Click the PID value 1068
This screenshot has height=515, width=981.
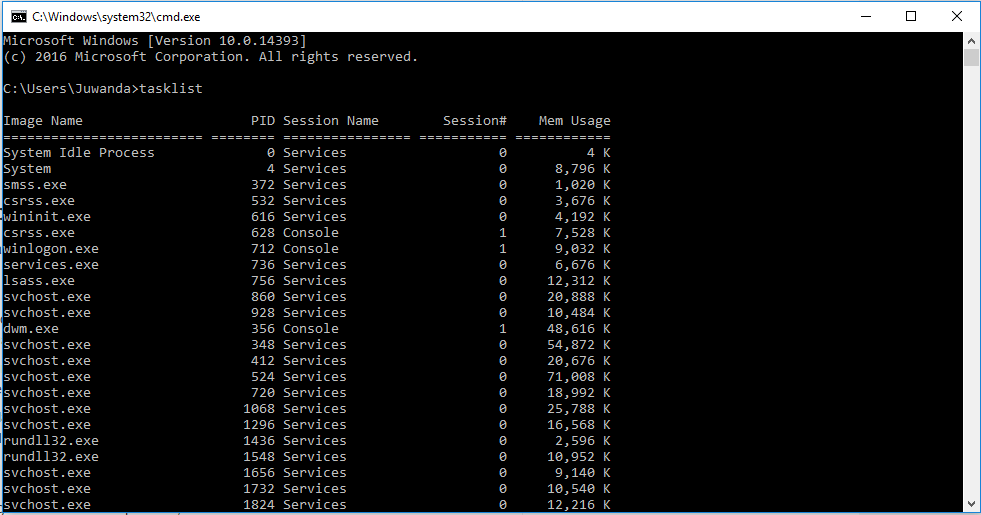click(x=259, y=409)
